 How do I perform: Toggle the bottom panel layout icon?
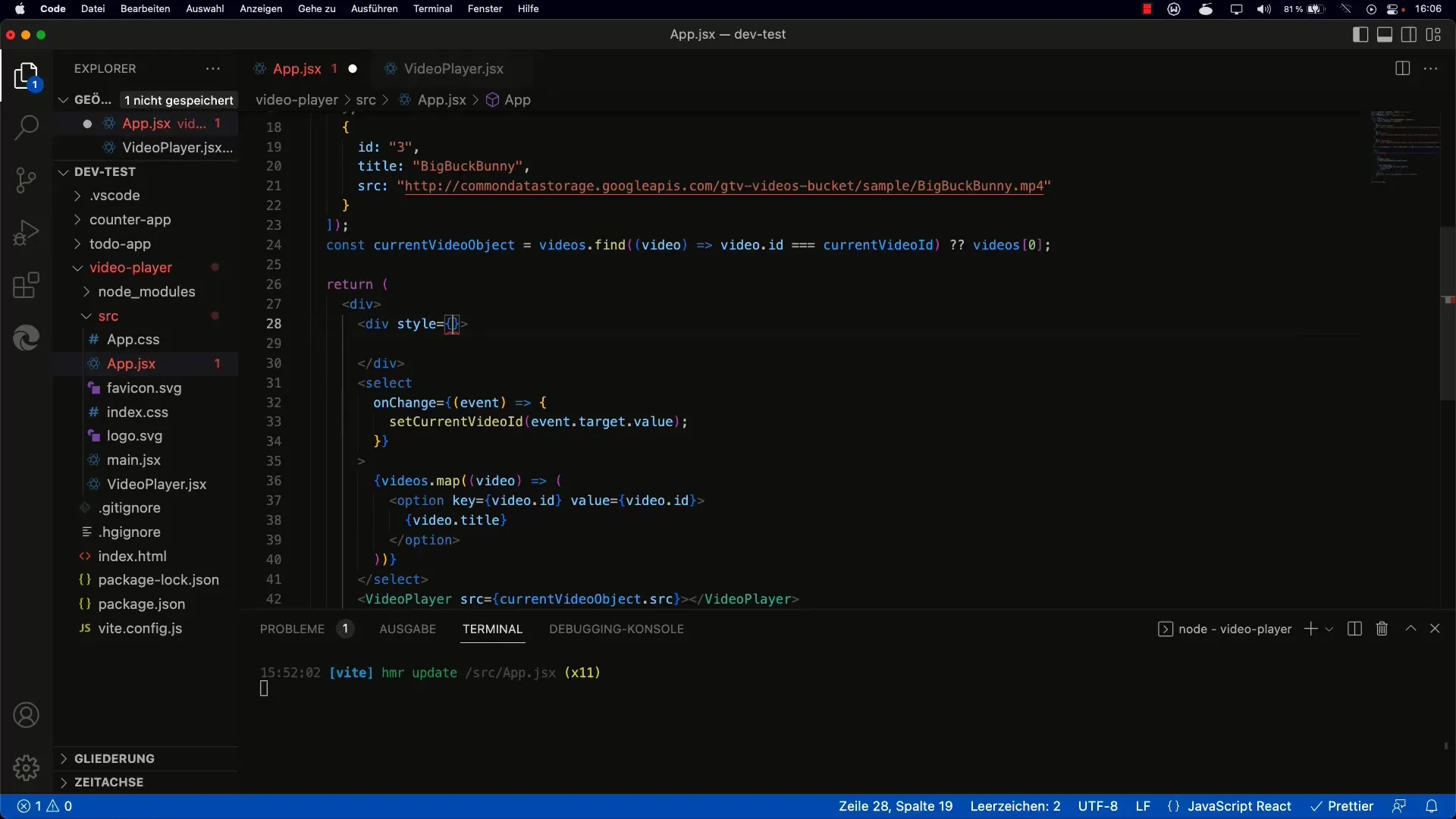[1385, 34]
